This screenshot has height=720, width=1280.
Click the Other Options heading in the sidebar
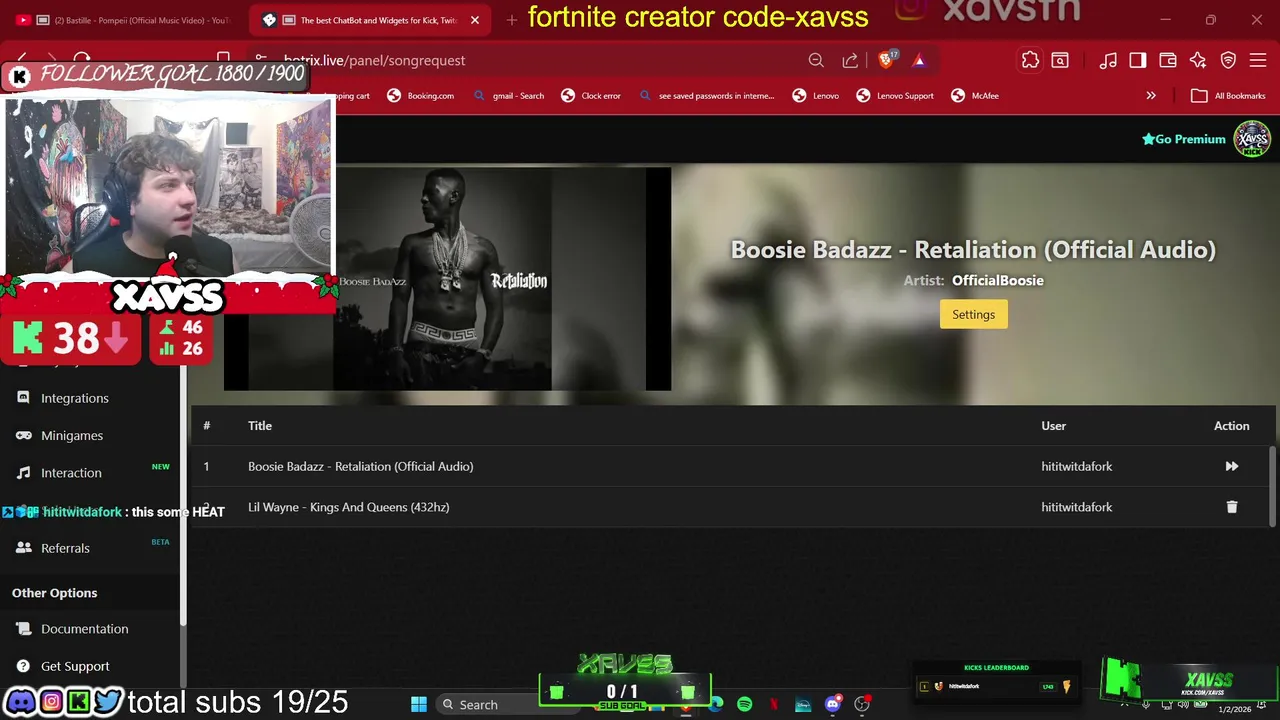(55, 593)
